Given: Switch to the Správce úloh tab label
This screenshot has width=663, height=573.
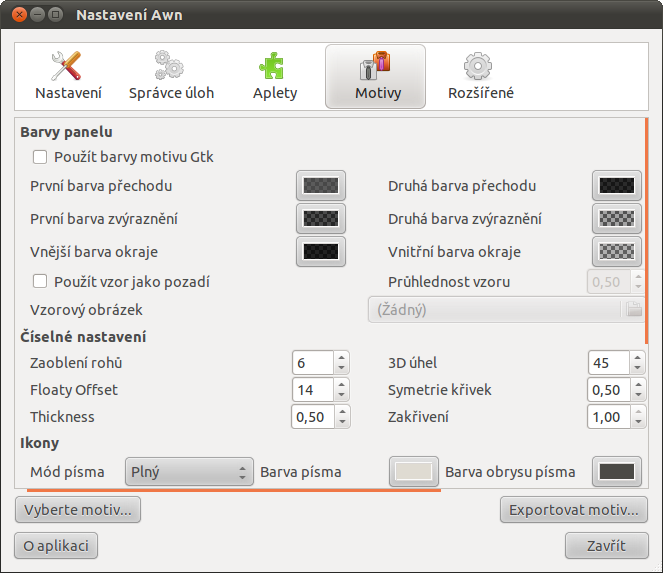Looking at the screenshot, I should 171,93.
